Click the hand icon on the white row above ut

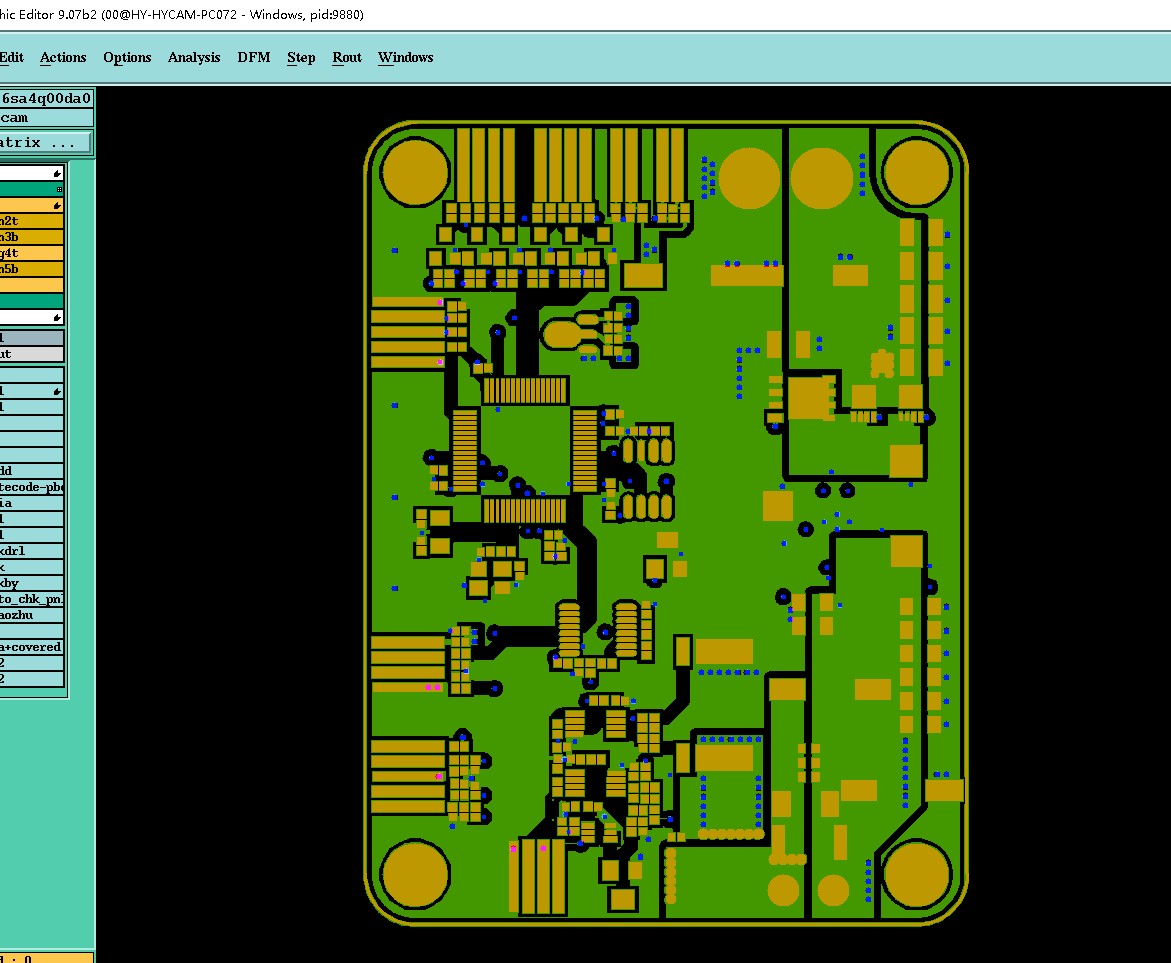(x=57, y=318)
